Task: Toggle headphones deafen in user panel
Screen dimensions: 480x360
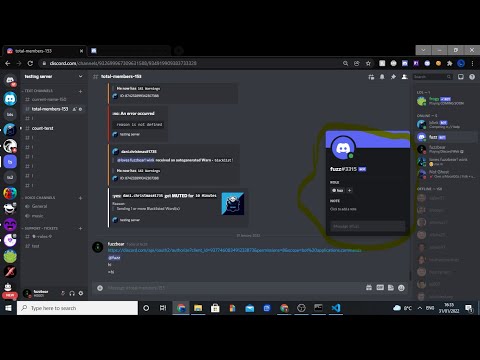Action: click(72, 293)
